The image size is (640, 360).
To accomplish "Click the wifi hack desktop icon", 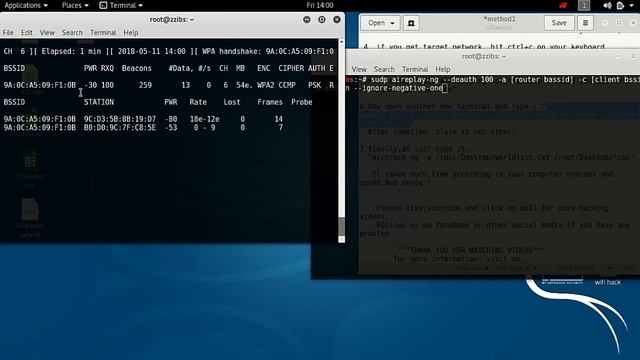I will 607,282.
